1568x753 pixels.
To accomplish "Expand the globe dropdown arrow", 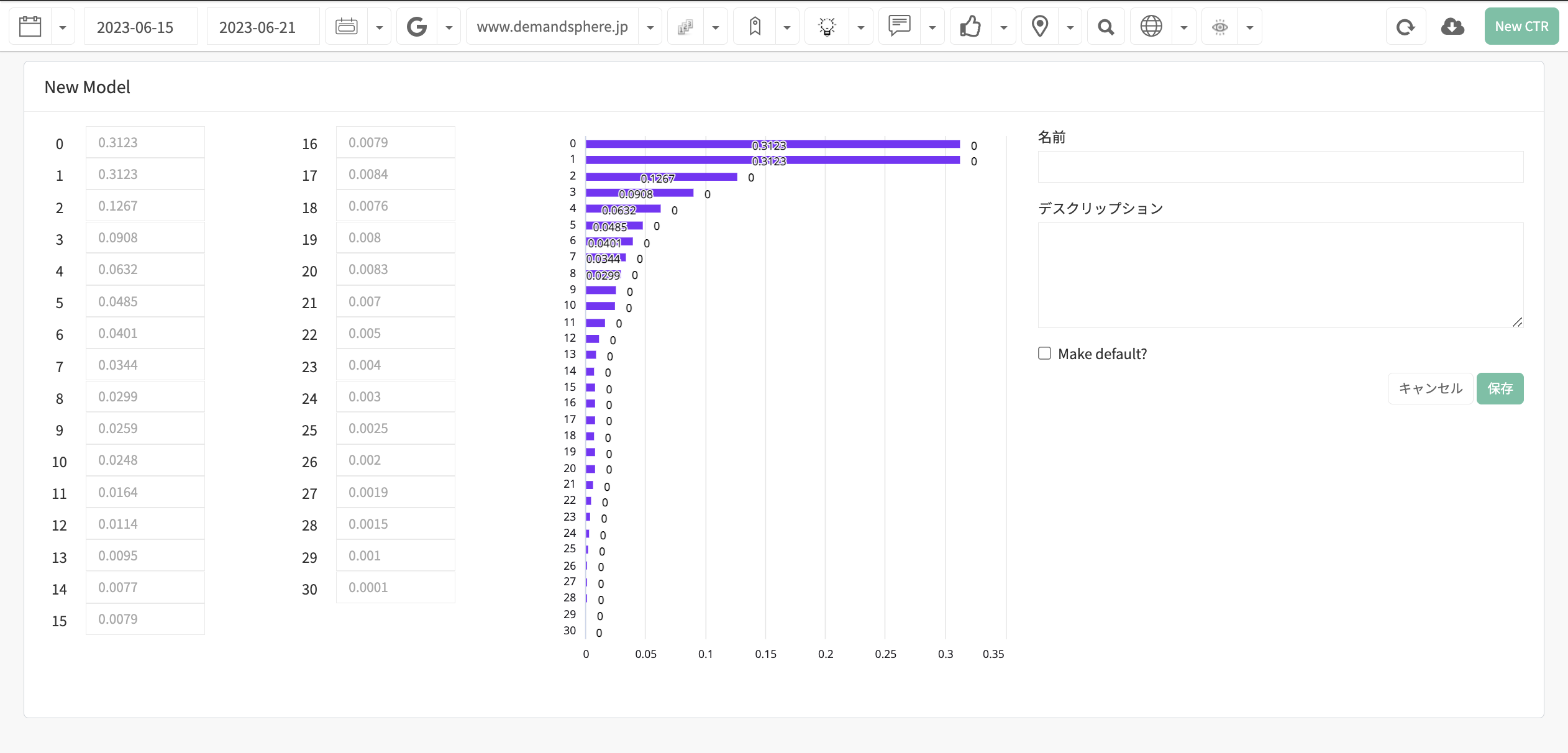I will pyautogui.click(x=1184, y=27).
